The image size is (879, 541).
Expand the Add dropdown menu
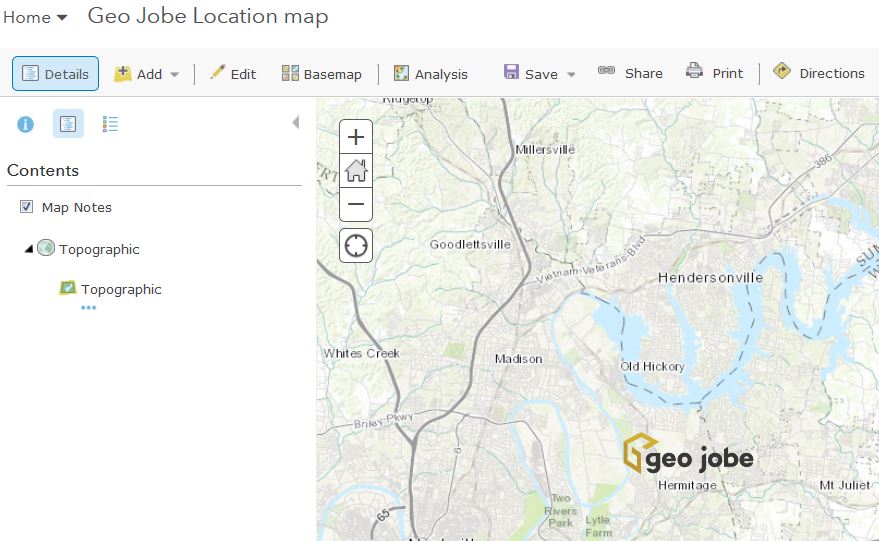click(147, 74)
